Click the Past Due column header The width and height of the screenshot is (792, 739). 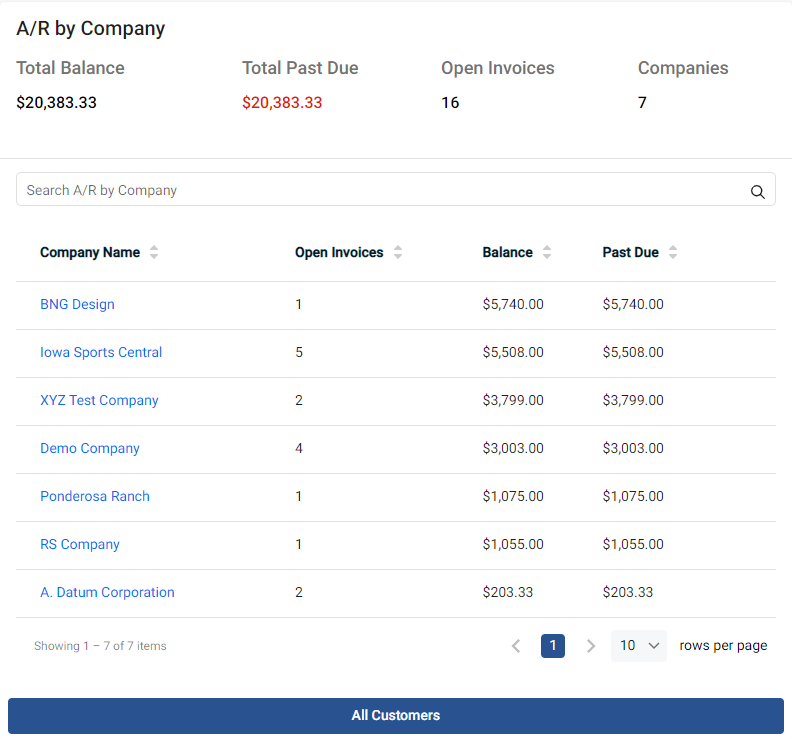pos(630,253)
